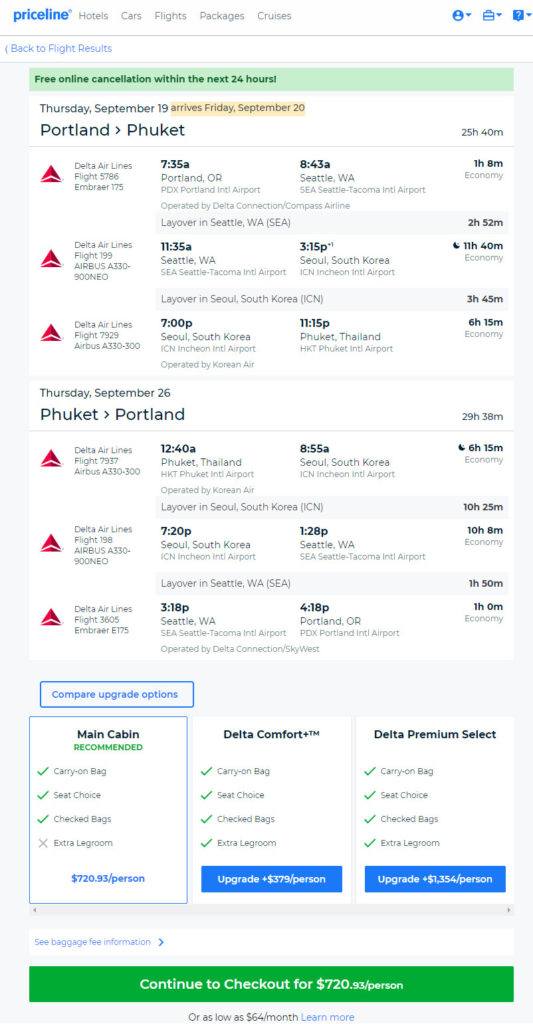Viewport: 533px width, 1024px height.
Task: Select the Main Cabin fare card
Action: point(108,810)
